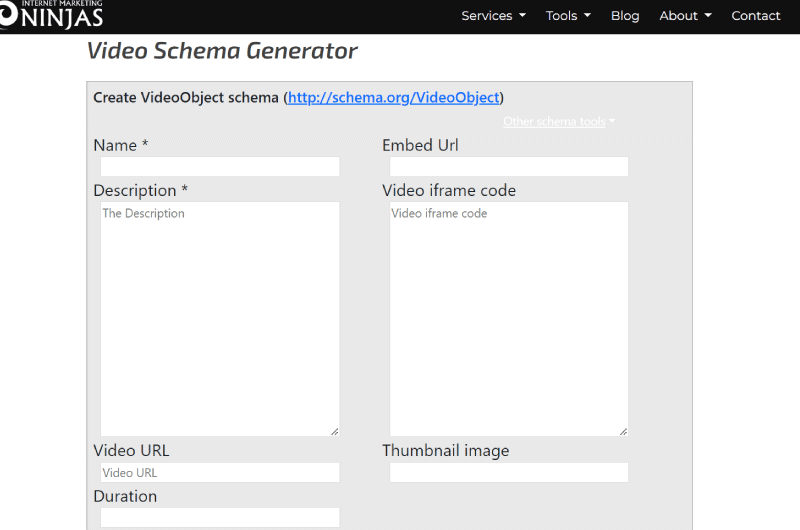Click inside the Description text area
Screen dimensions: 800x530
(220, 319)
